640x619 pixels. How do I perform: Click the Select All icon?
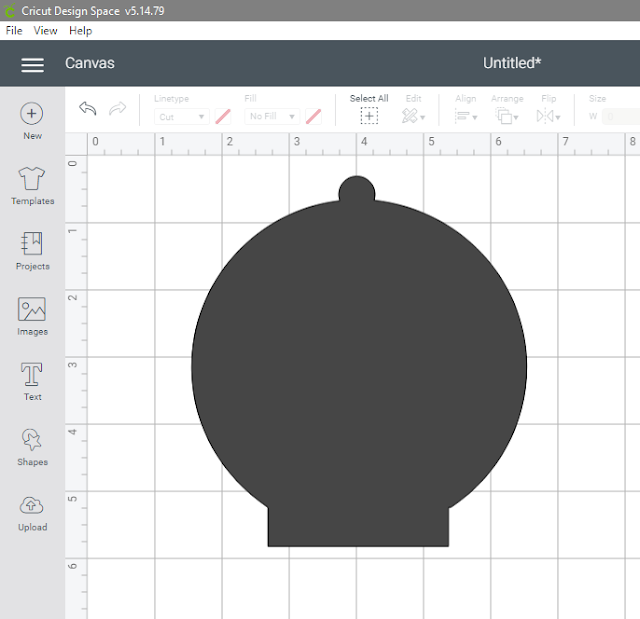tap(369, 116)
